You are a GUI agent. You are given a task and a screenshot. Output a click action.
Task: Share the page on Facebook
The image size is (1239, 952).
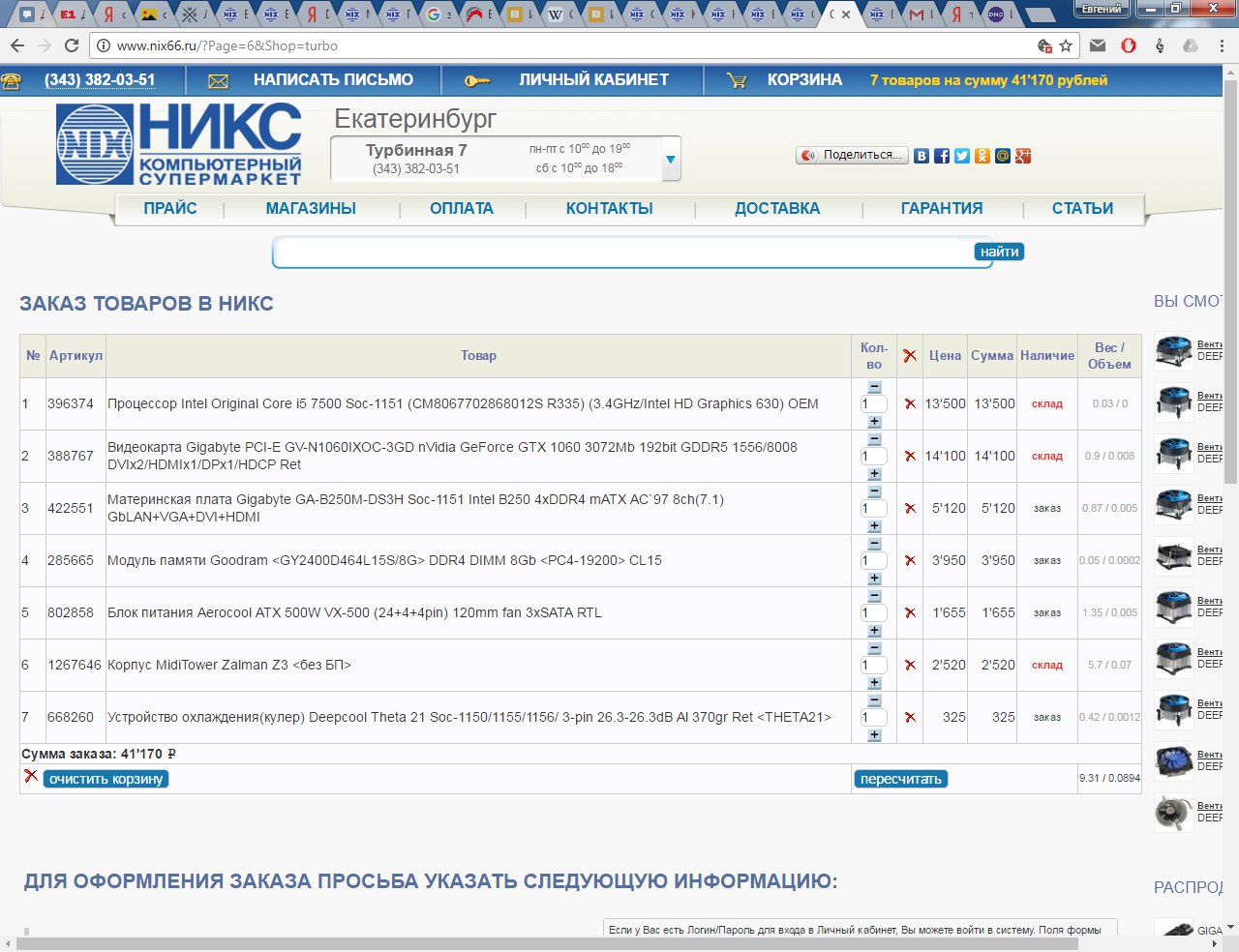click(942, 156)
